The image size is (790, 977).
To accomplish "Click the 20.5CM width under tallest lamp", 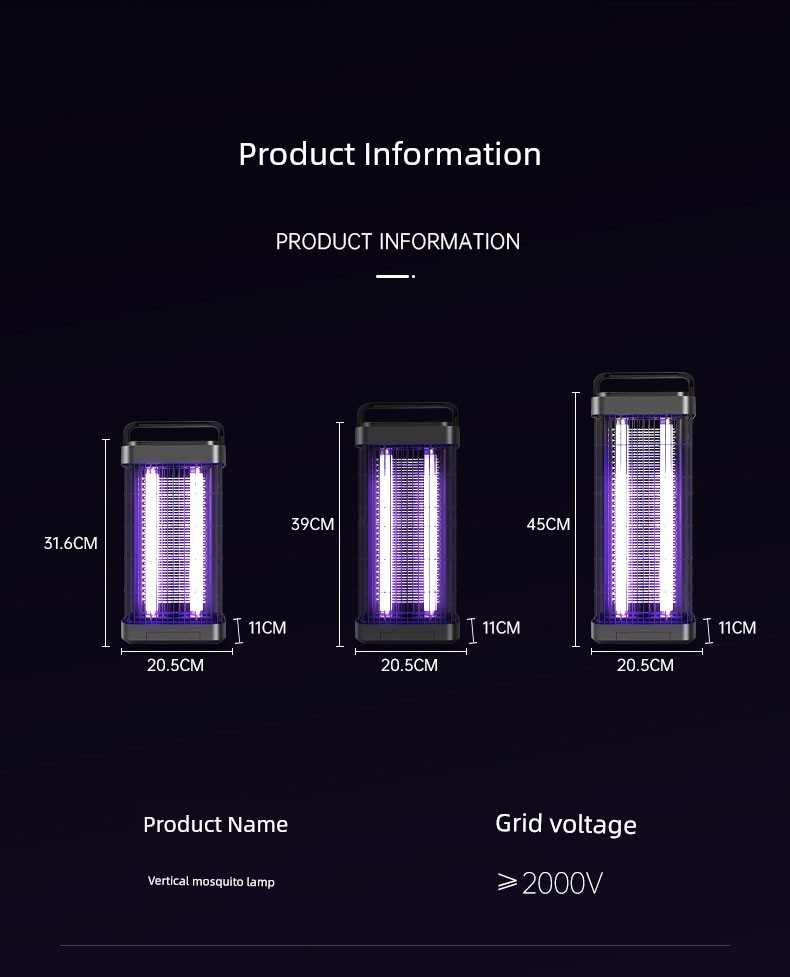I will (x=645, y=665).
